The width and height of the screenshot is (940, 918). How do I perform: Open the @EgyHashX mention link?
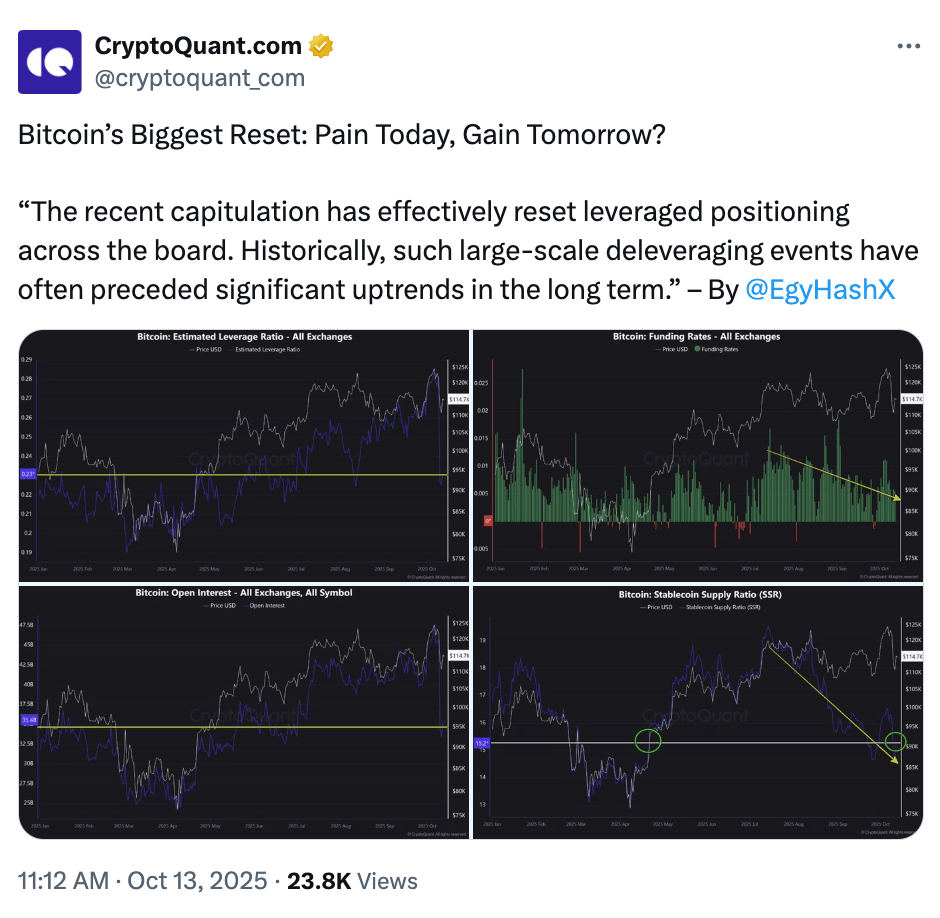tap(820, 290)
